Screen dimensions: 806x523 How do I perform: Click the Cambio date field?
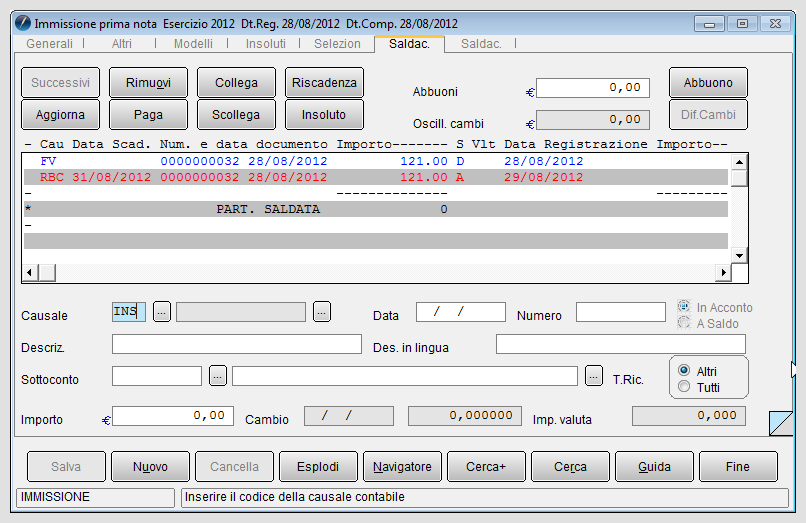pos(349,416)
